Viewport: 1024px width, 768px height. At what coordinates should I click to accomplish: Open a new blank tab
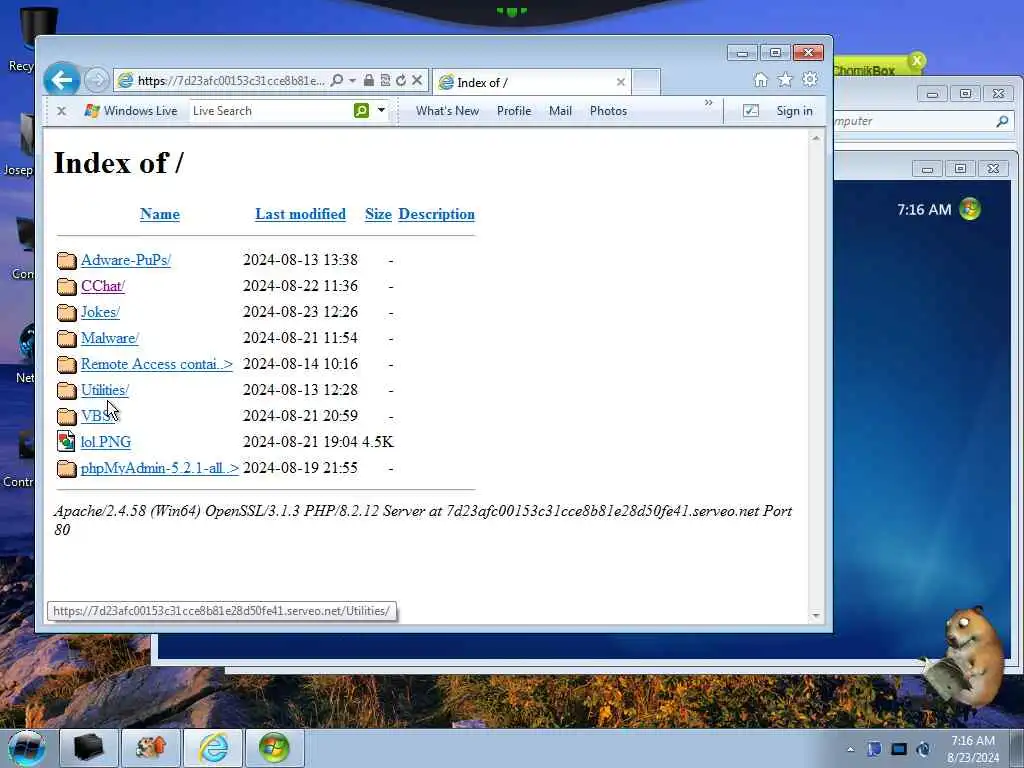point(646,82)
